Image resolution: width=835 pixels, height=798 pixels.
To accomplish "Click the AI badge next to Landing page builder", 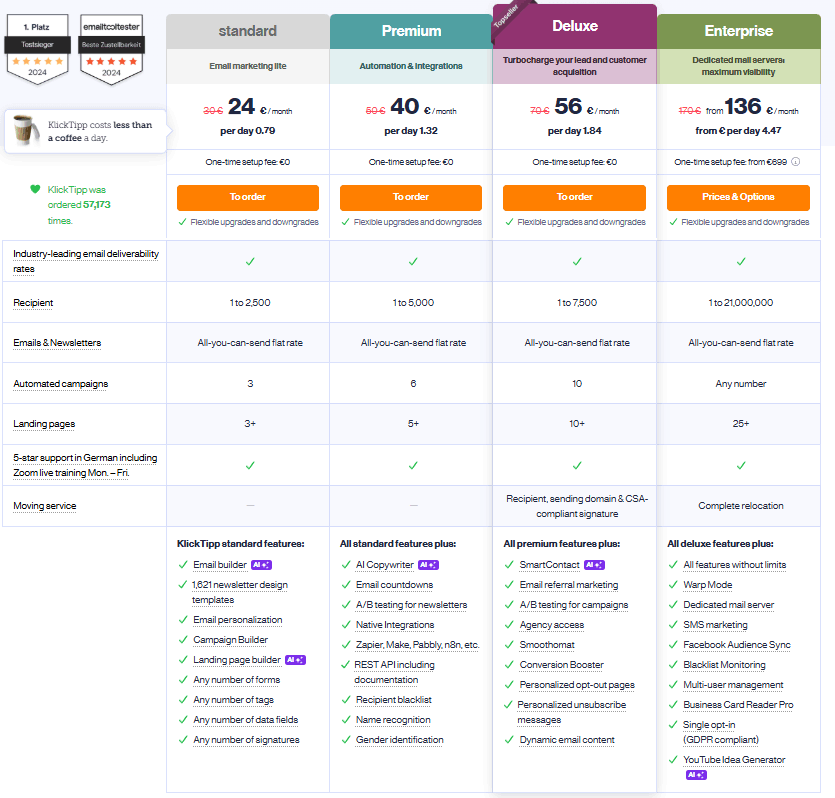I will coord(295,660).
